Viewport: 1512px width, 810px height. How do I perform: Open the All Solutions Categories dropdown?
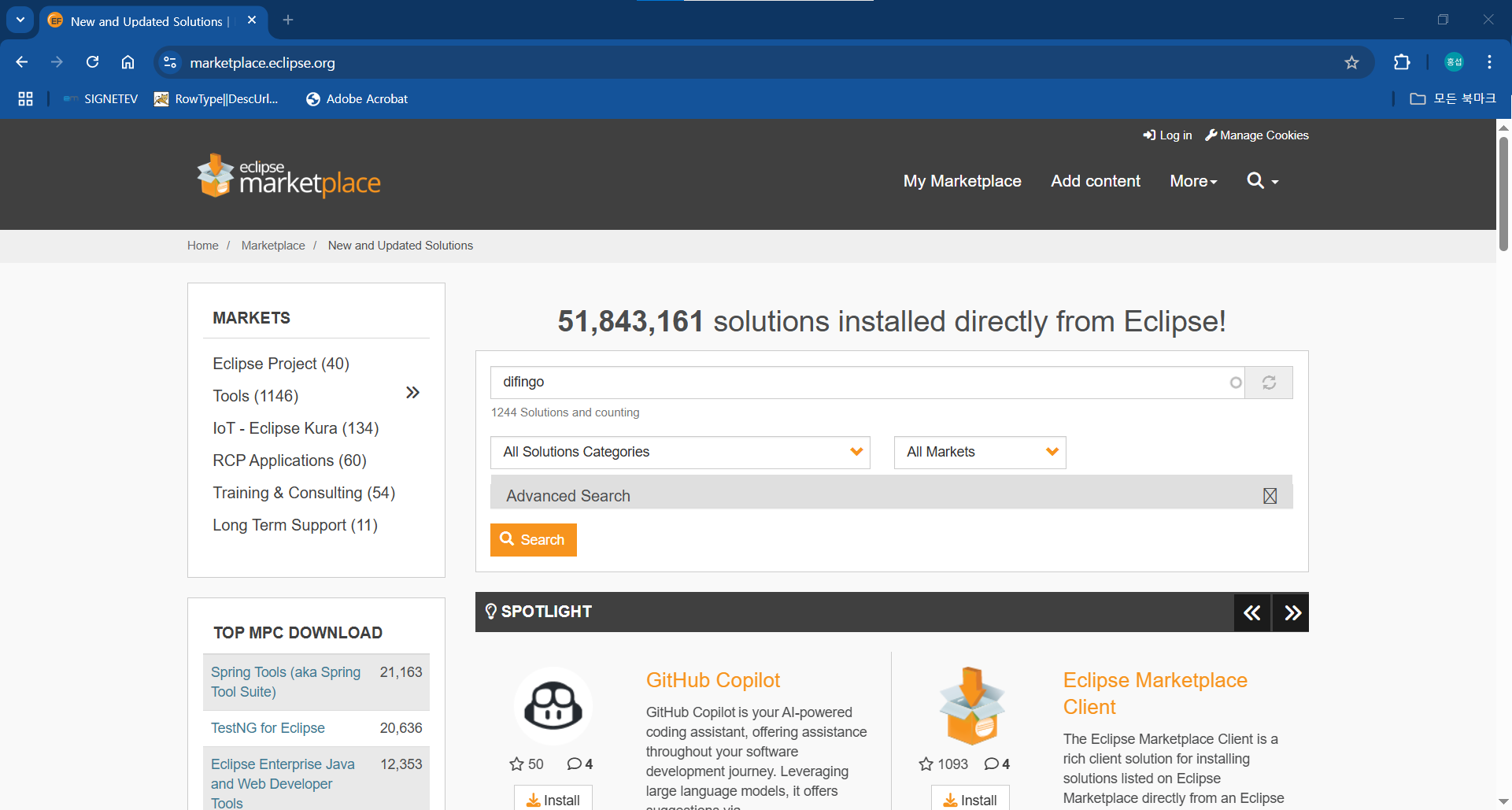[680, 453]
